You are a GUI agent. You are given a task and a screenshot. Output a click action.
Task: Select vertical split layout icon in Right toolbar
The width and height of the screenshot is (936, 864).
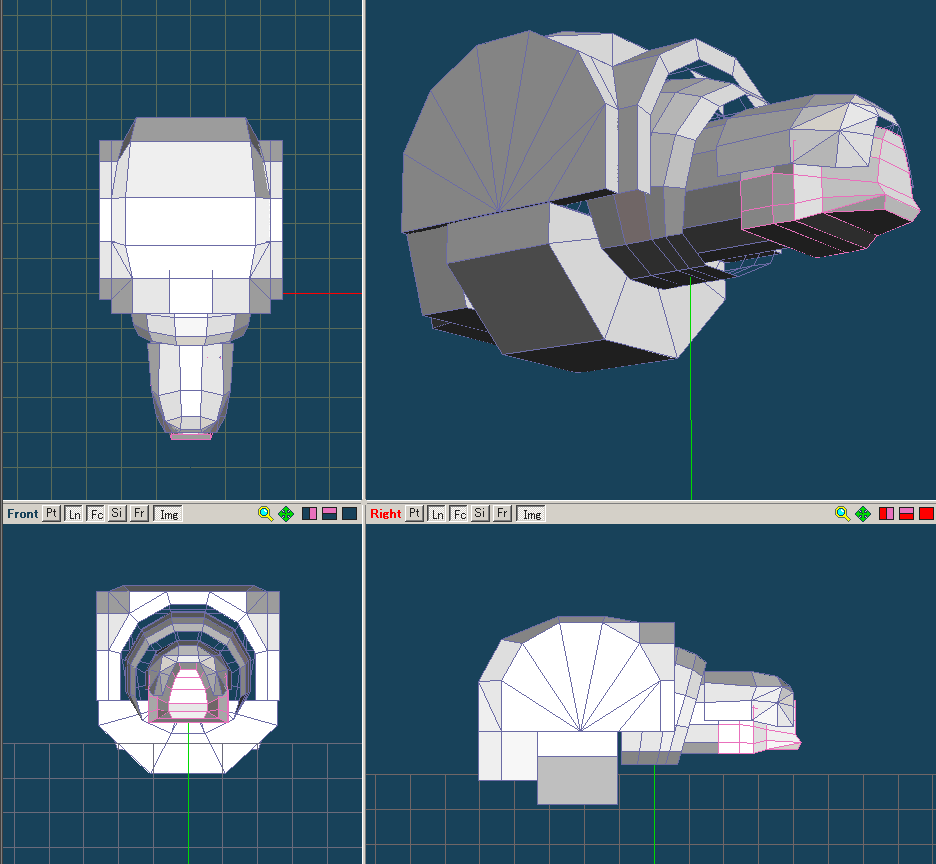coord(887,514)
